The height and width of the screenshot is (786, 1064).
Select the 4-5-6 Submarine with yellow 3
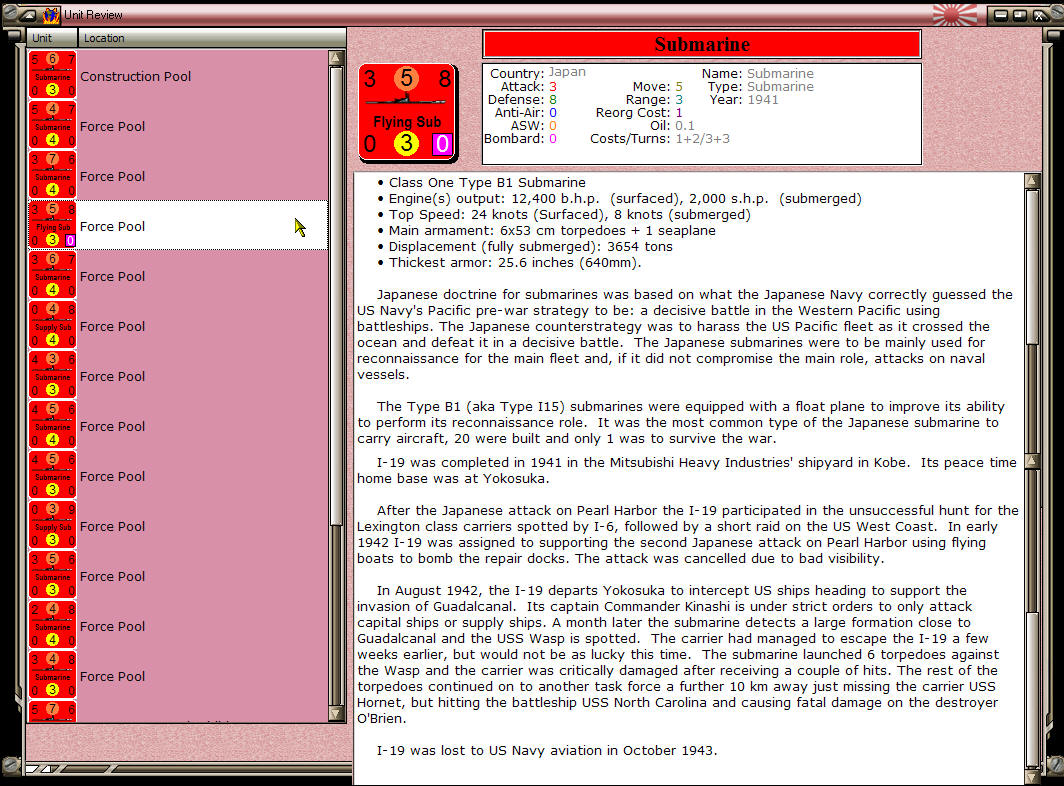(52, 475)
